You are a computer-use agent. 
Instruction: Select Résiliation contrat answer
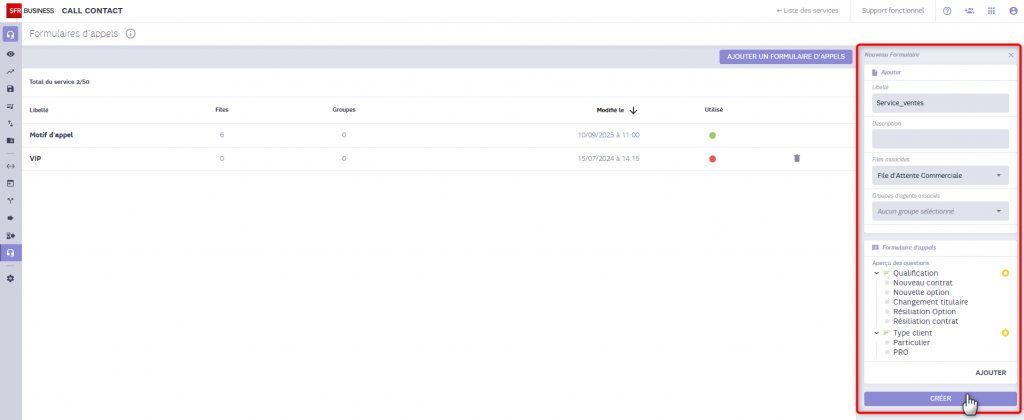tap(925, 321)
